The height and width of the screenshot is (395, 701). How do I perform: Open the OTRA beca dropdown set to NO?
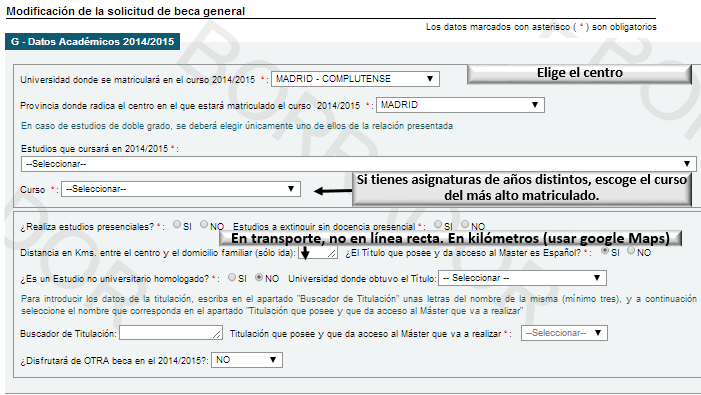[x=247, y=360]
